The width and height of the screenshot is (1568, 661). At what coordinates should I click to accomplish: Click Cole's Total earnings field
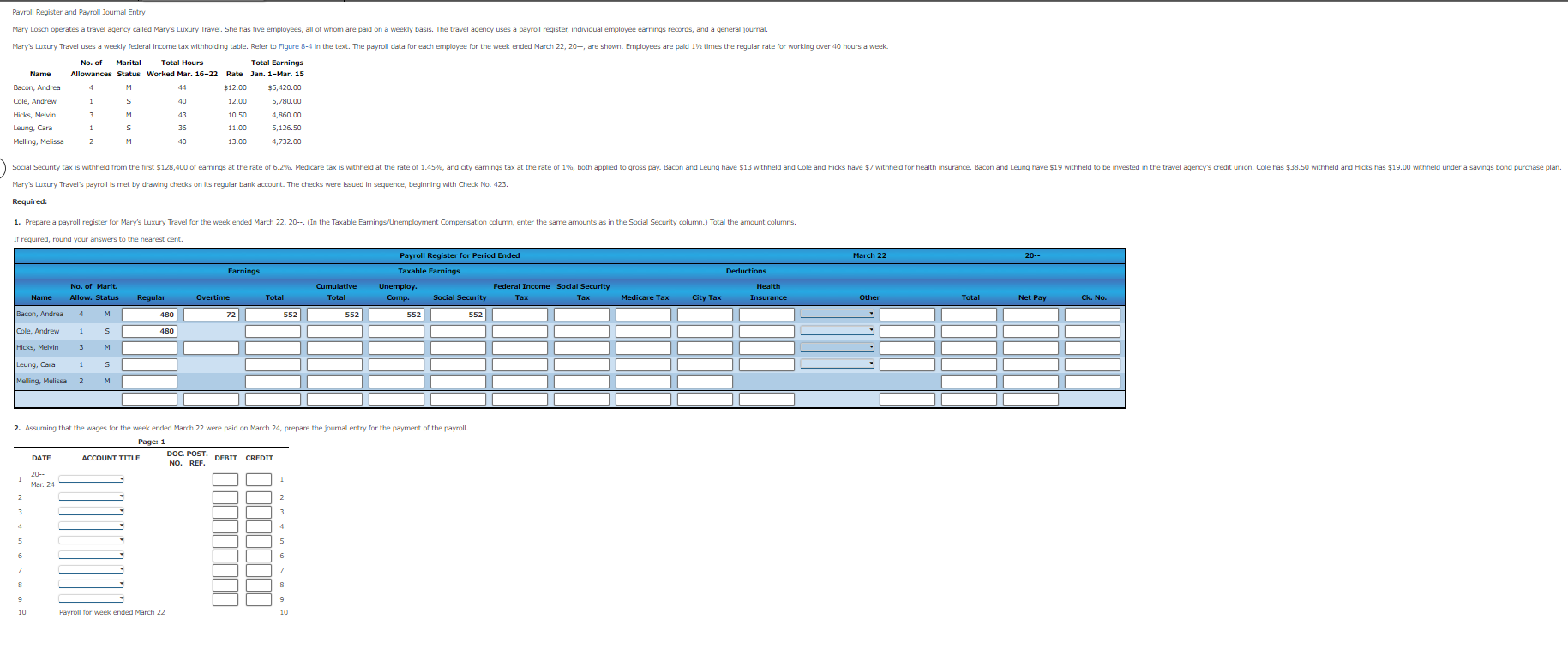tap(273, 331)
